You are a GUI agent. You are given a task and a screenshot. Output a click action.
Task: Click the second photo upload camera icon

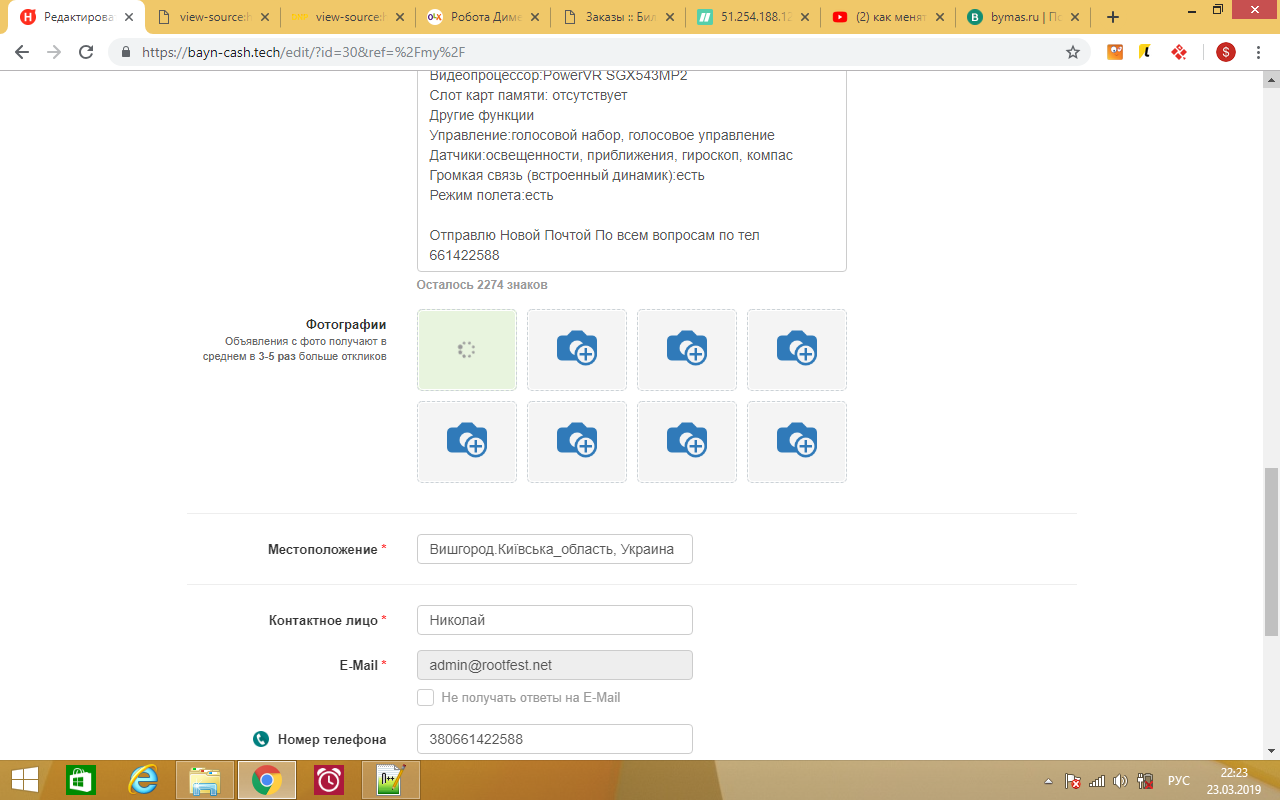(577, 349)
